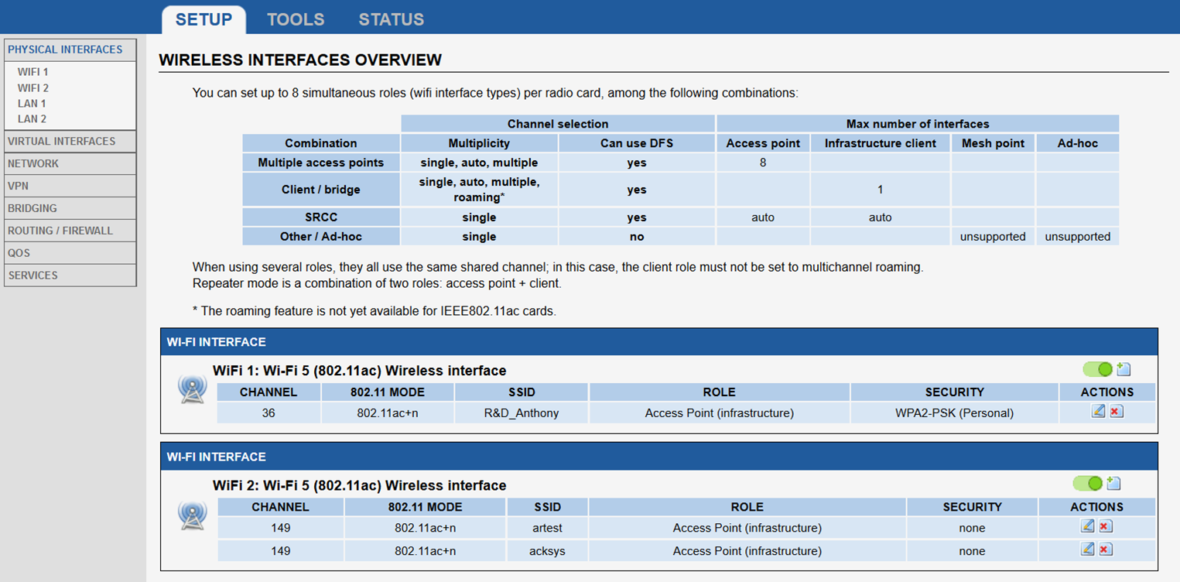Edit the acksys SSID entry
The image size is (1180, 582).
[x=1087, y=549]
